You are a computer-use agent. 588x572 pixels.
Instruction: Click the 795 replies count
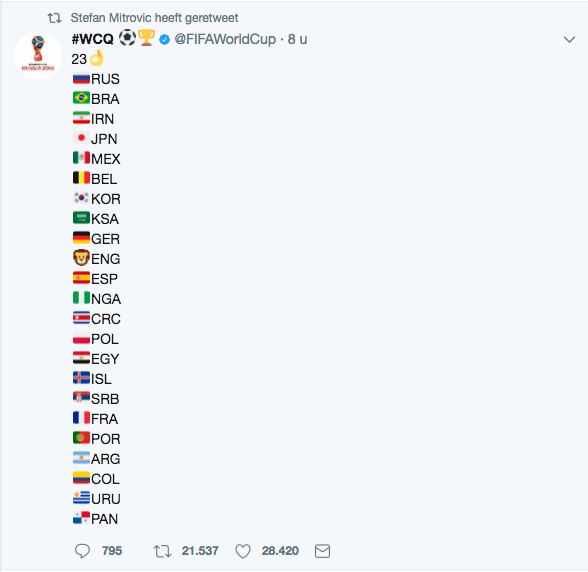pos(112,551)
